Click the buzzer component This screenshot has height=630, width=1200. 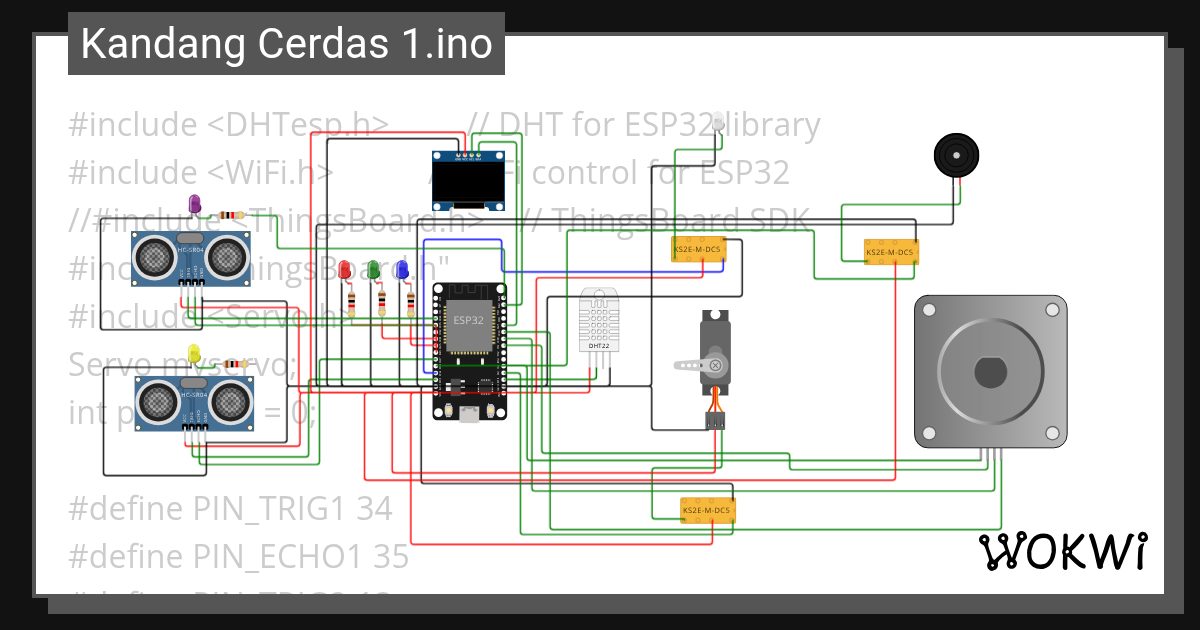(x=956, y=156)
